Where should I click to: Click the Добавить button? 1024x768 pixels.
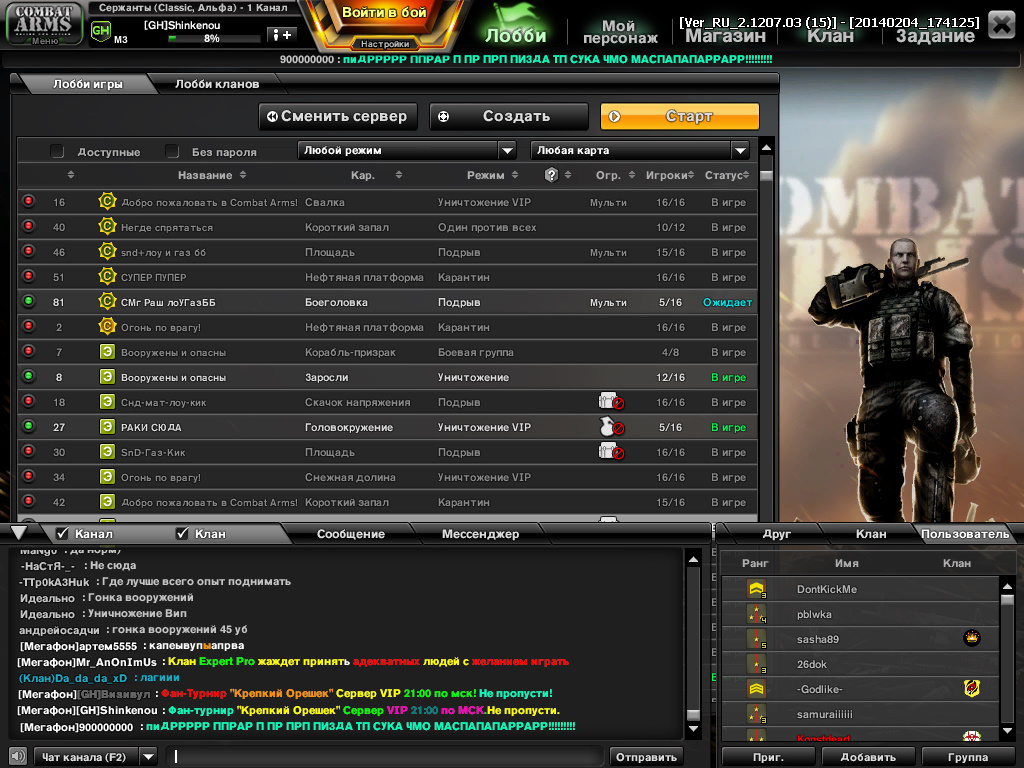[x=868, y=757]
